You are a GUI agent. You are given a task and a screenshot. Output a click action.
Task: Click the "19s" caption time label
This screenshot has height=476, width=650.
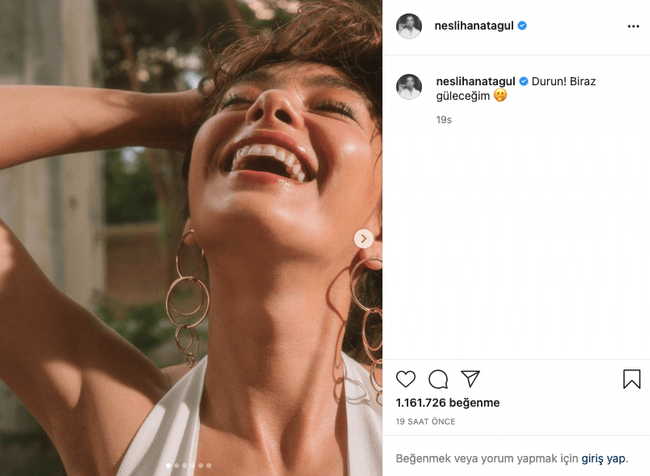click(x=444, y=119)
